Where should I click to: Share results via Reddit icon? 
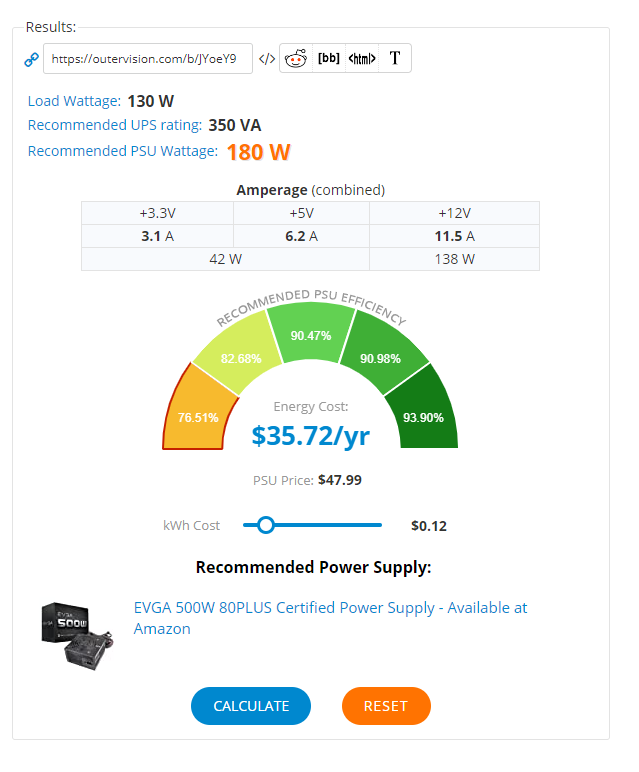[296, 58]
